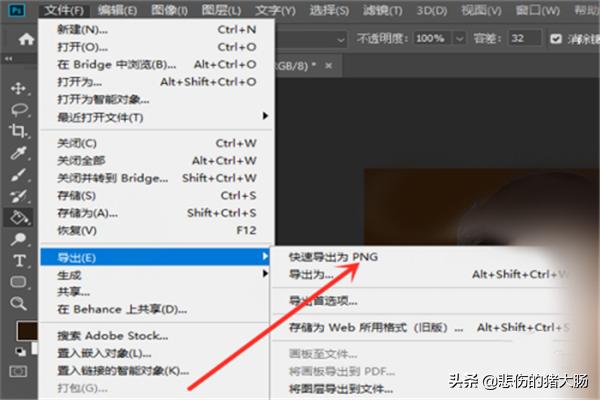This screenshot has height=400, width=600.
Task: Click the foreground color swatch
Action: [26, 331]
